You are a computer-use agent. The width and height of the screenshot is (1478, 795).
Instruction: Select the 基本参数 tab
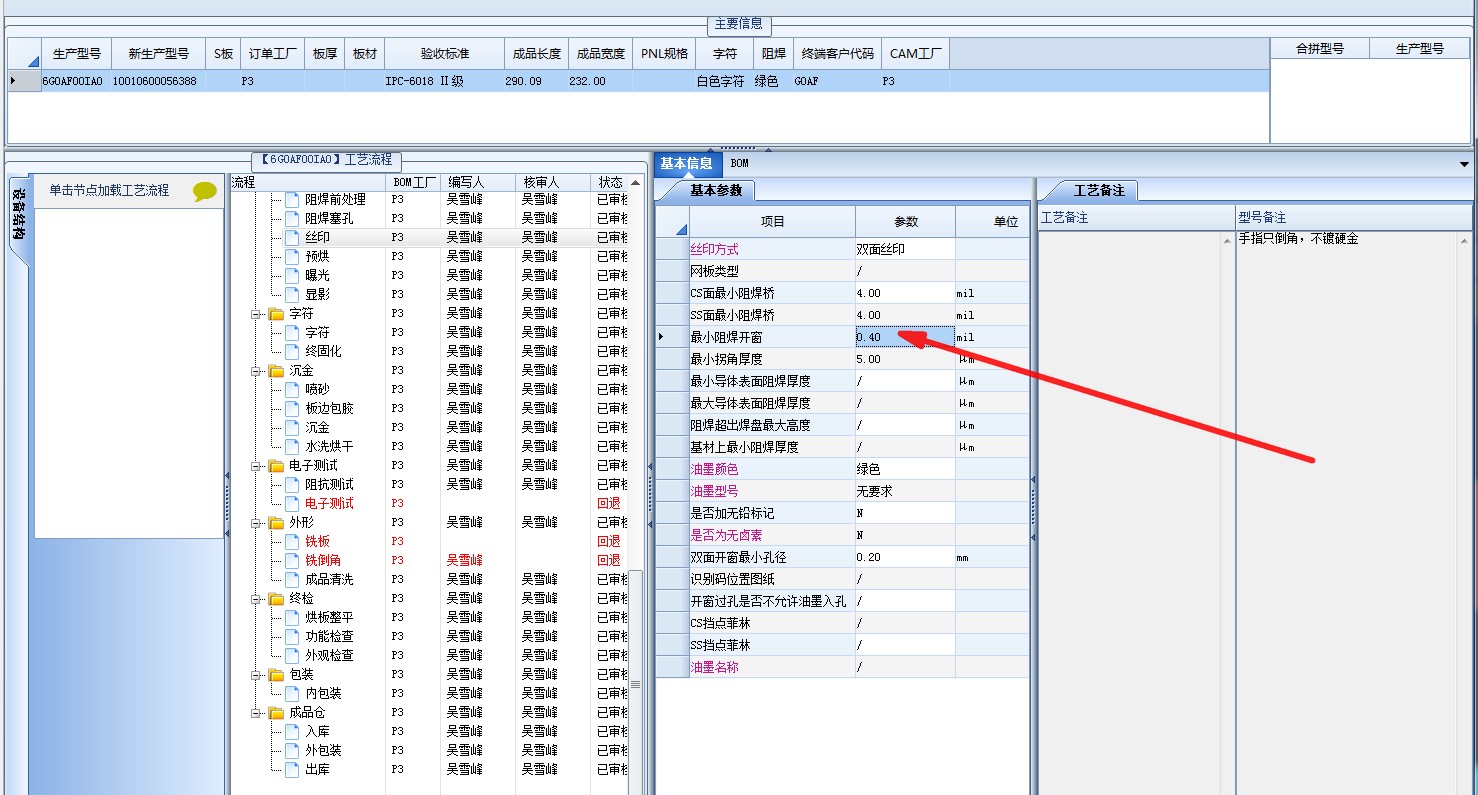[716, 190]
